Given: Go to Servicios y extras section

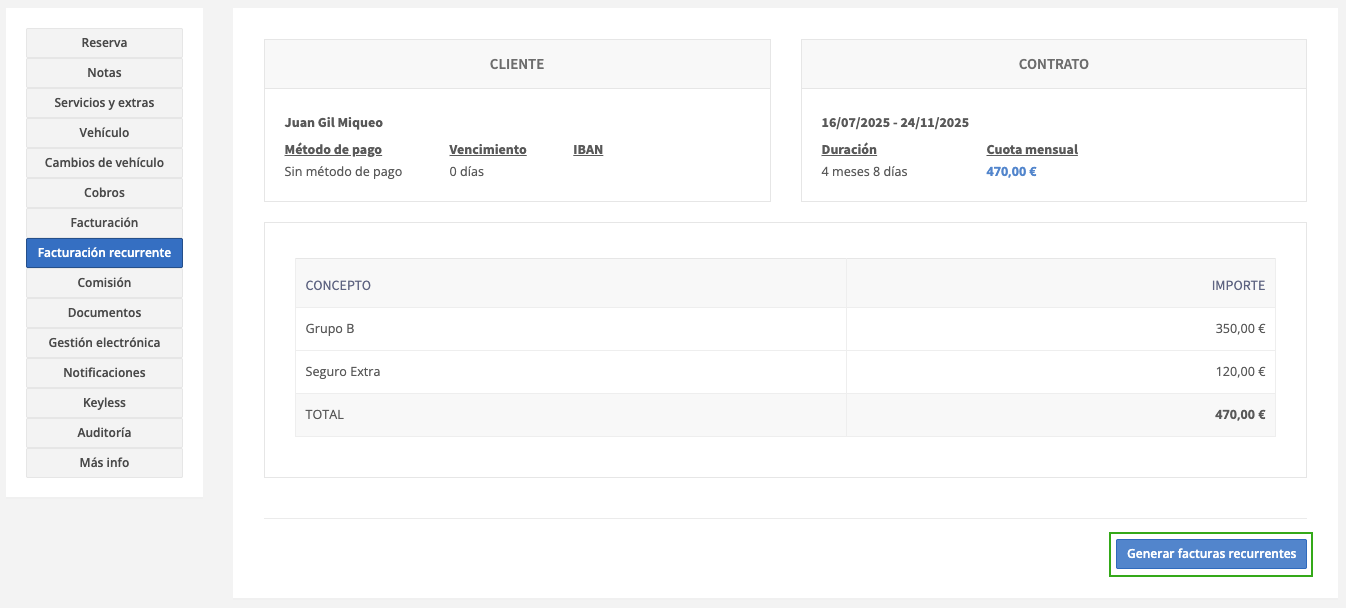Looking at the screenshot, I should click(x=104, y=103).
